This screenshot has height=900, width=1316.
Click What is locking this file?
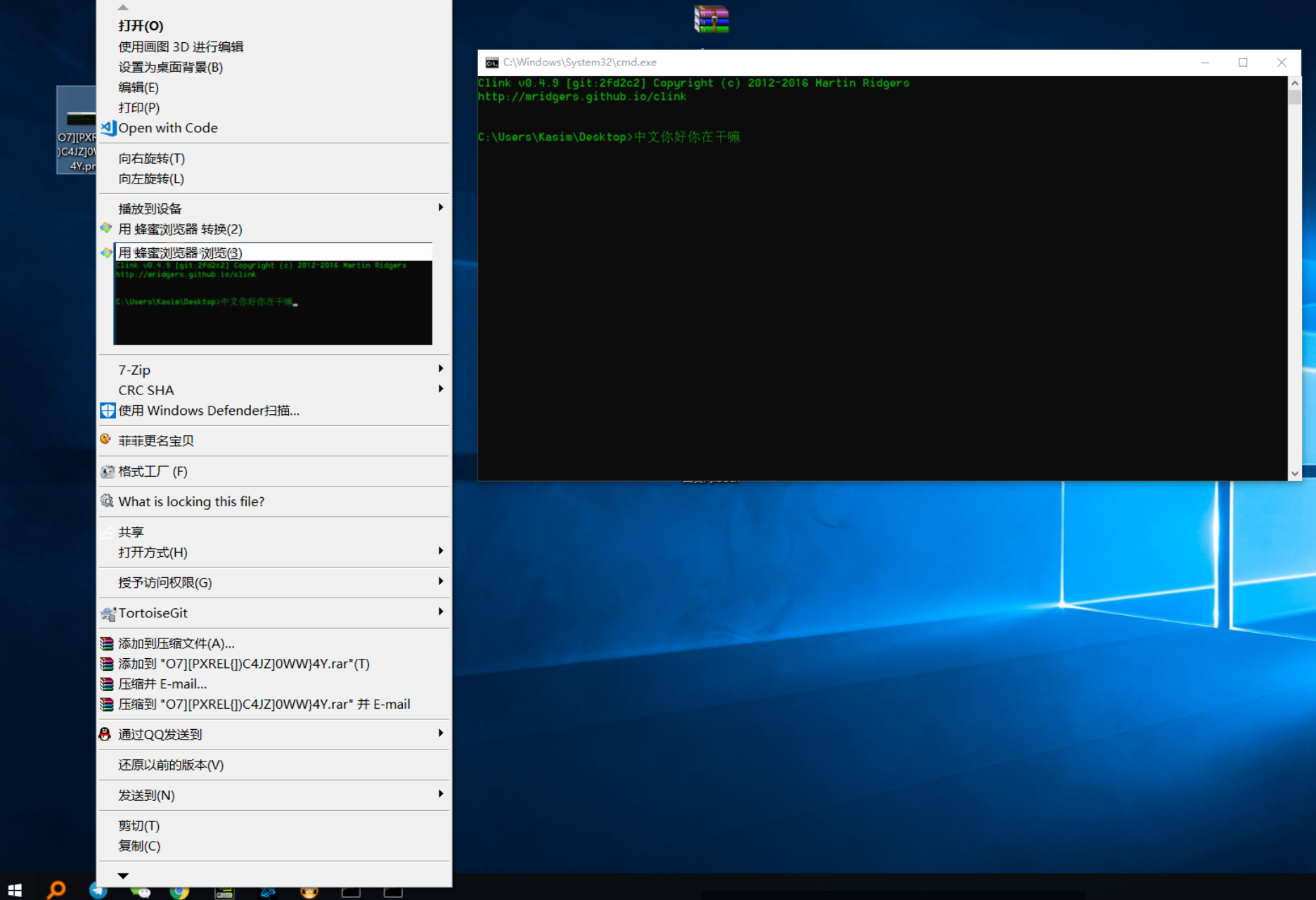click(x=274, y=501)
